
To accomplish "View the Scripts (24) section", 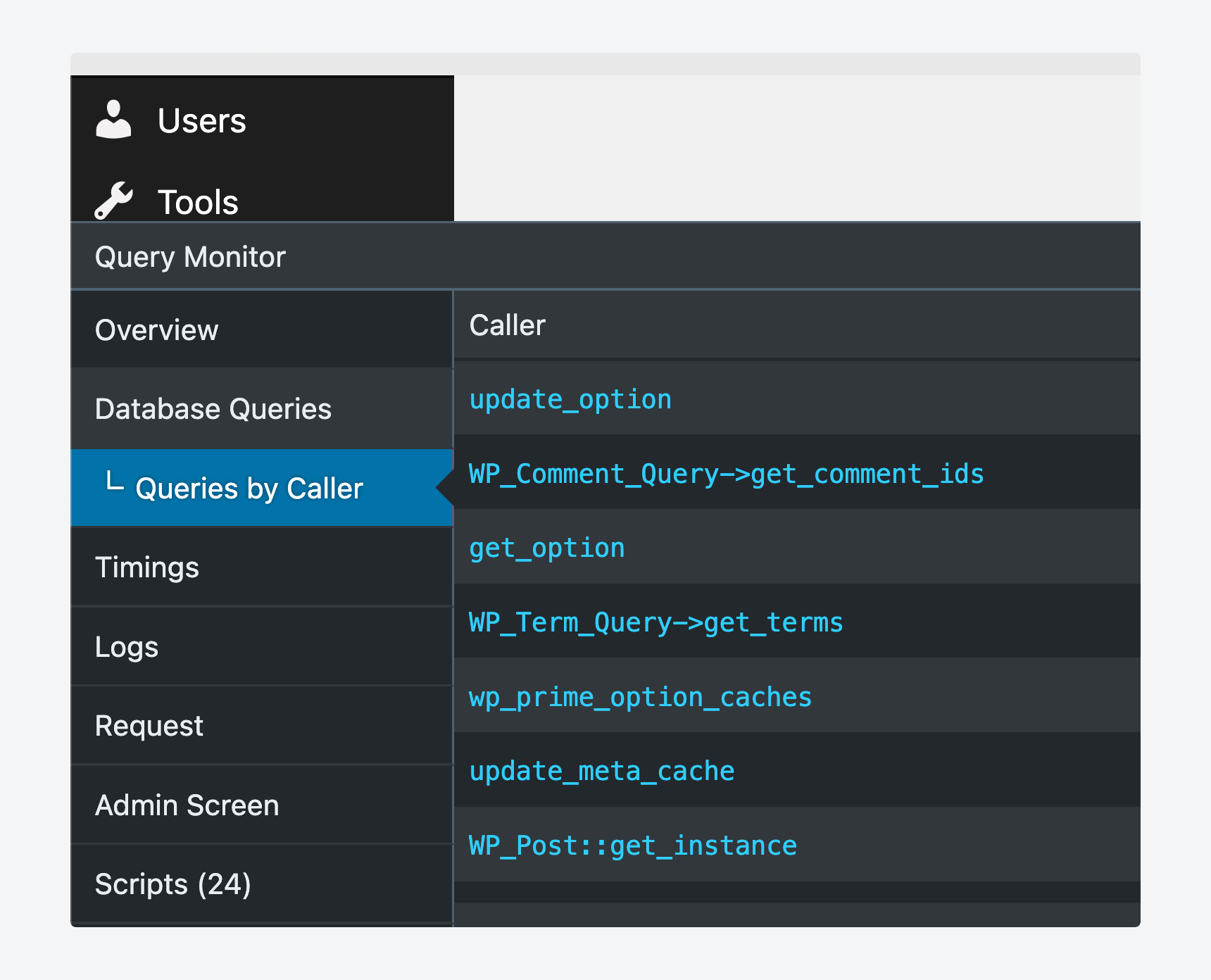I will 173,884.
